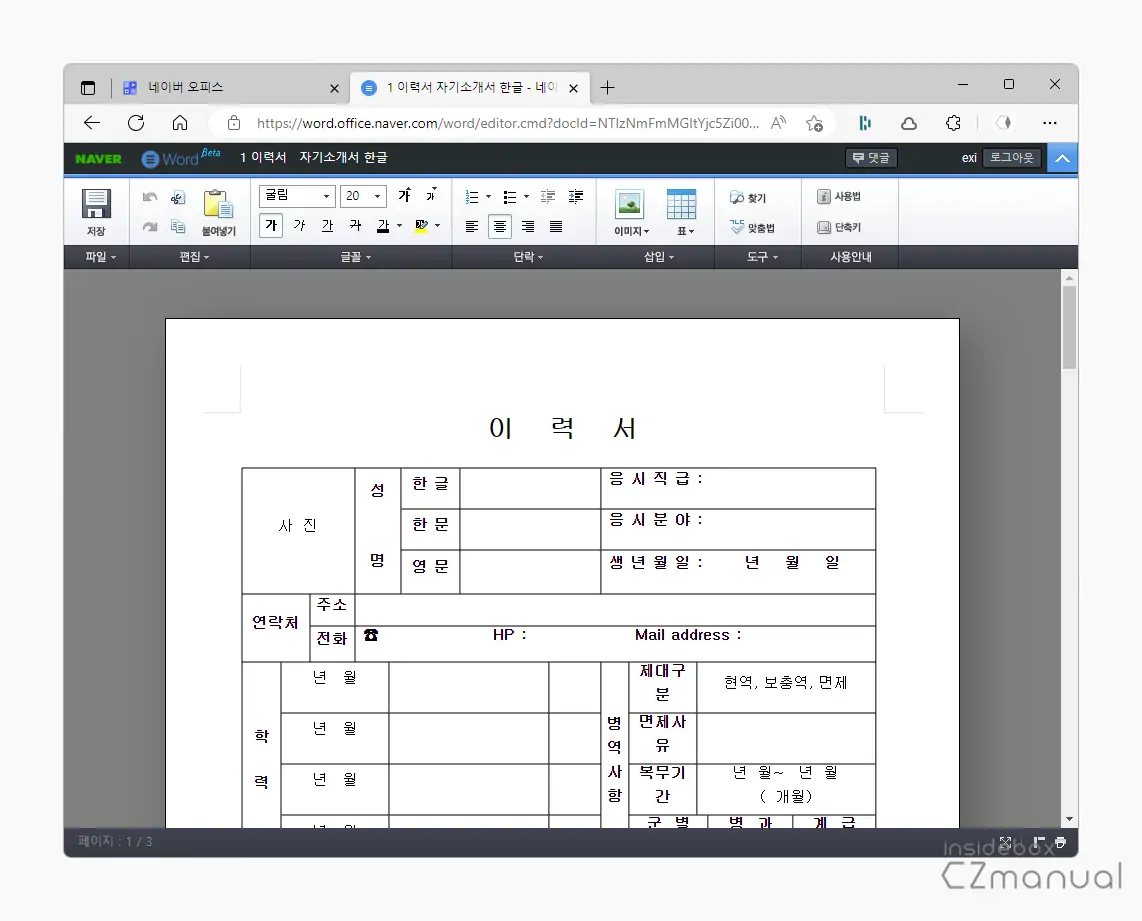Open 단축키 shortcuts list

[x=839, y=227]
